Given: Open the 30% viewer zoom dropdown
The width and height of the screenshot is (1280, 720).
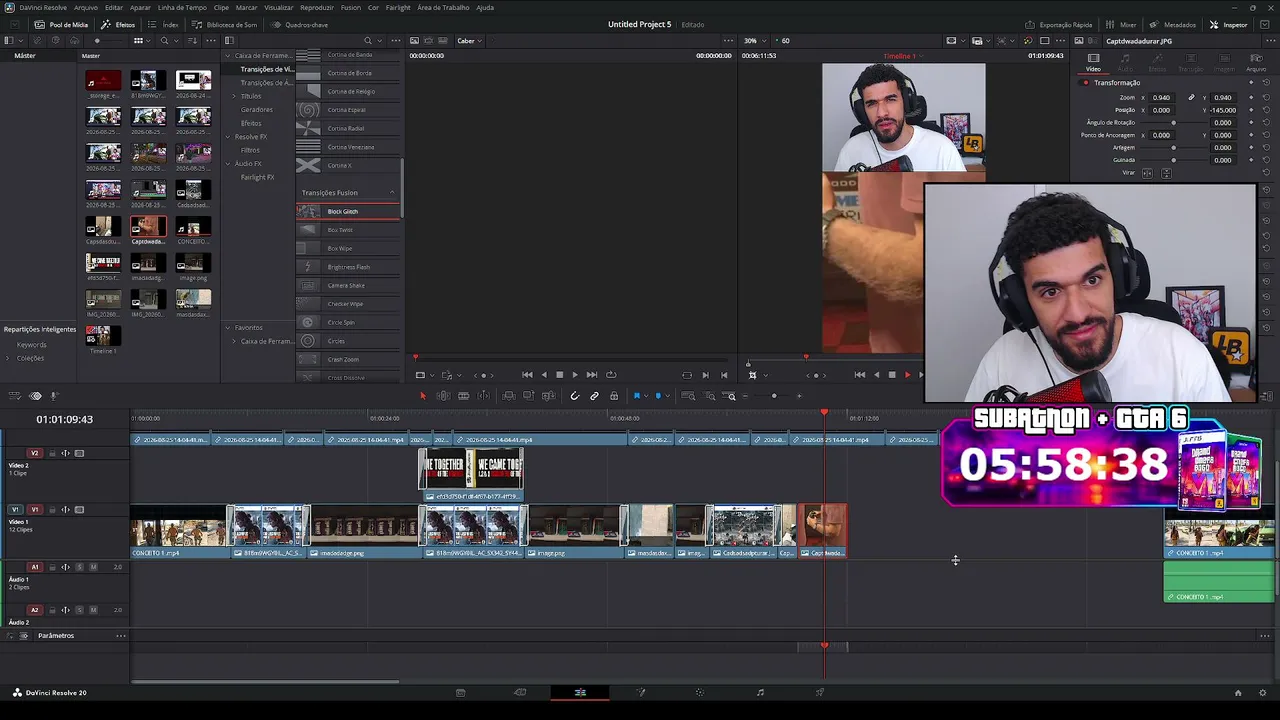Looking at the screenshot, I should coord(755,41).
